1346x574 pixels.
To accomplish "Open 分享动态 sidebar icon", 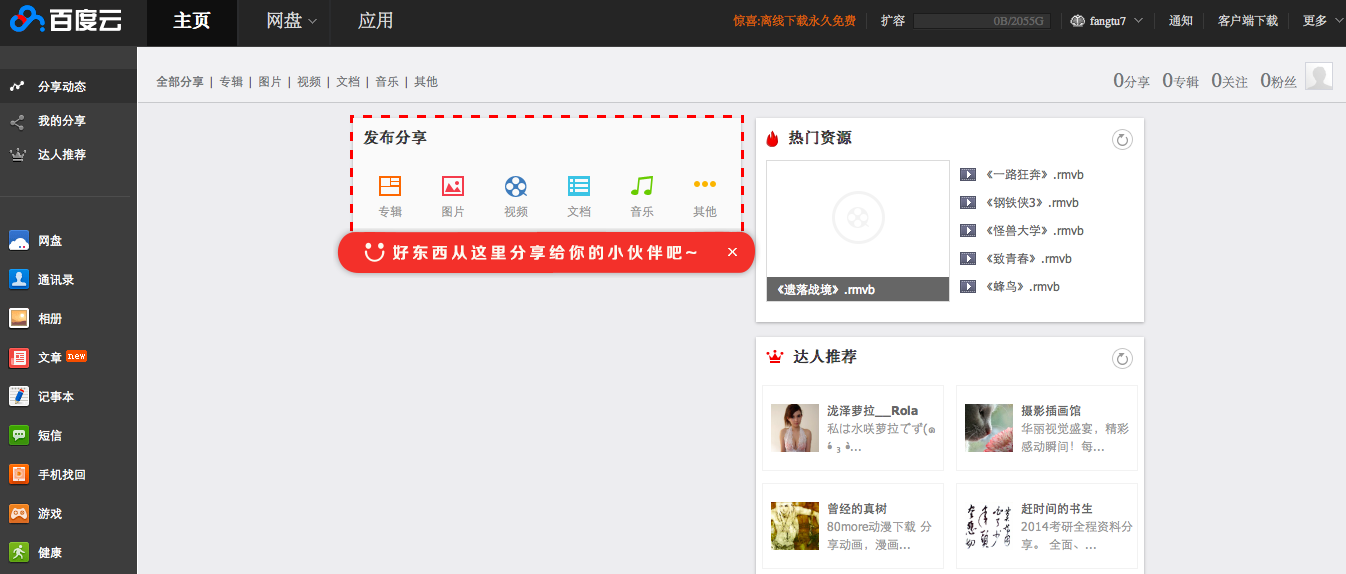I will [x=17, y=86].
